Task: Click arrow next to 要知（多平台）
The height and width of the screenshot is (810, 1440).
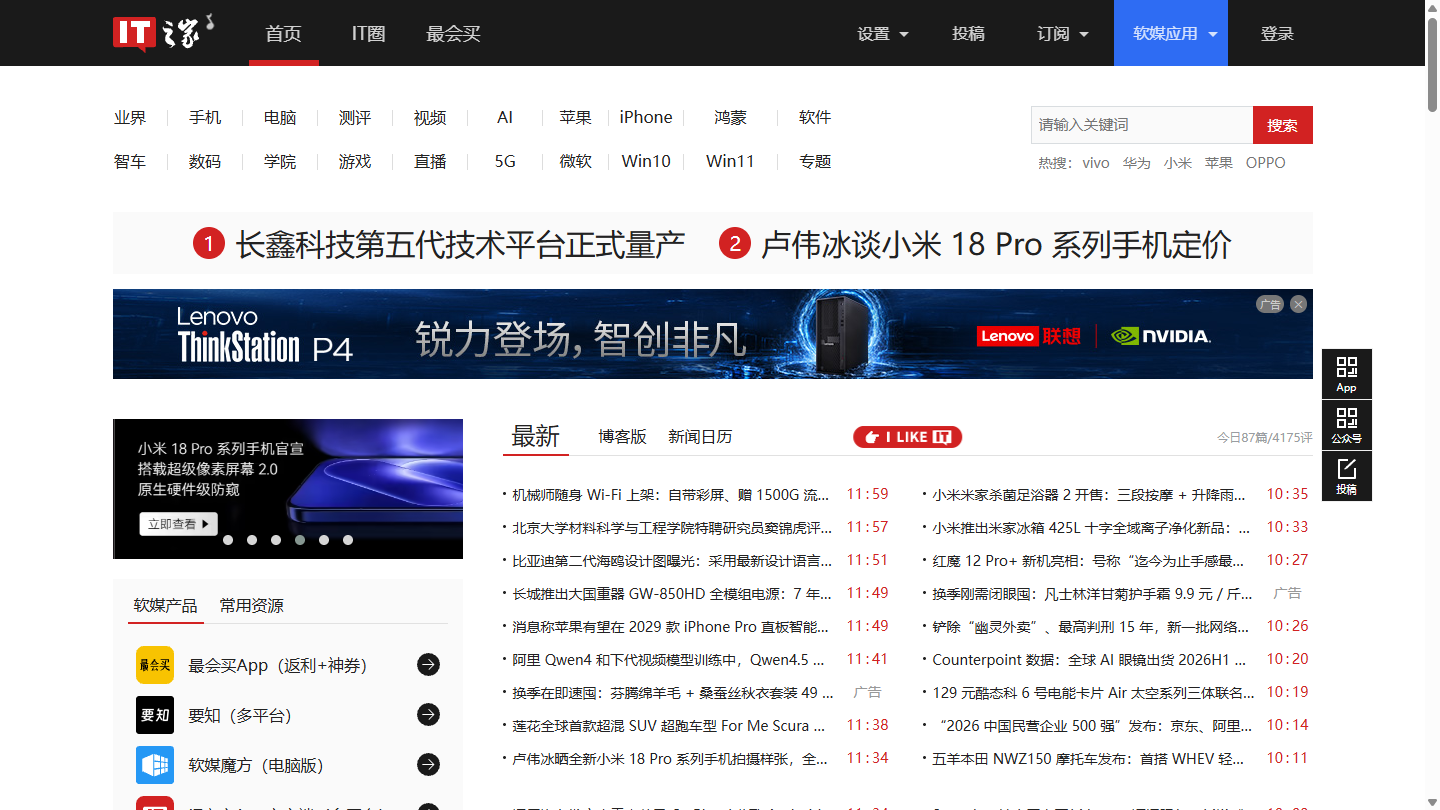Action: (x=428, y=715)
